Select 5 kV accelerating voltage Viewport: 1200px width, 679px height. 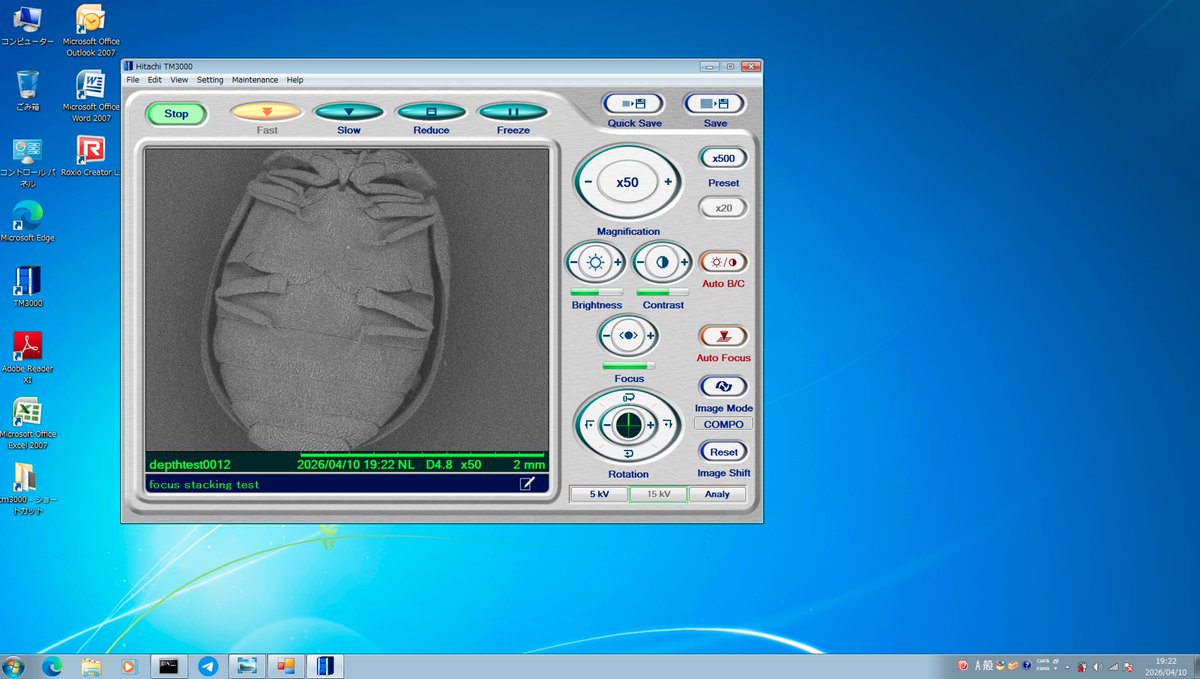(599, 494)
